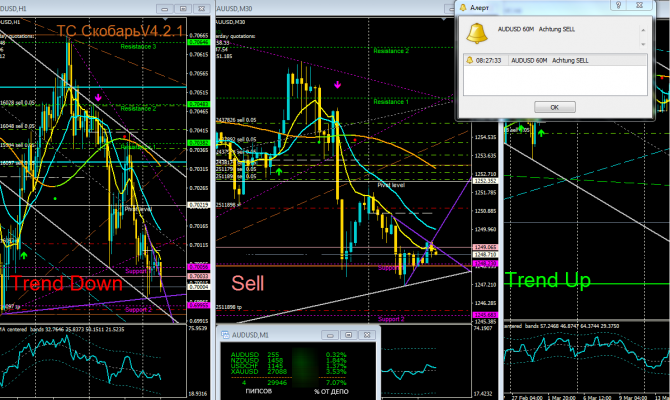Screen dimensions: 670x400
Task: Maximize the AUDUSD,M1 chart window
Action: (x=348, y=335)
